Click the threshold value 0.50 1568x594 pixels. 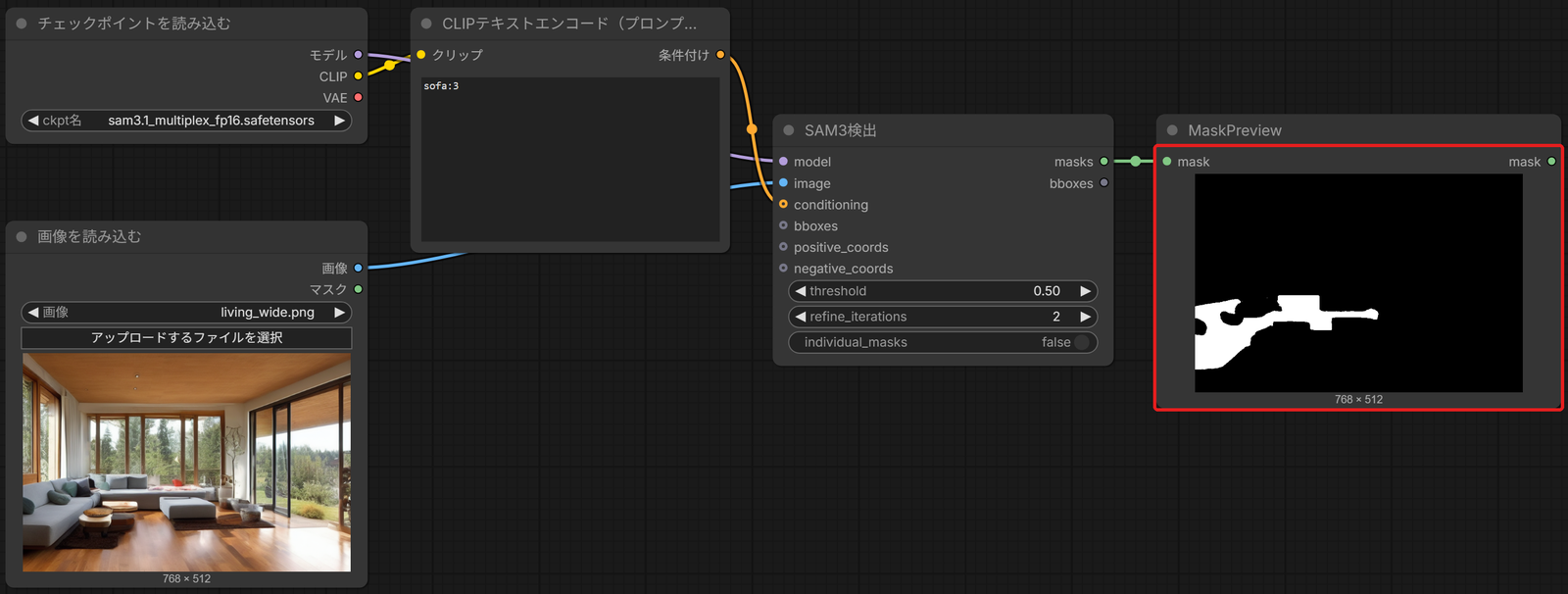point(1047,291)
